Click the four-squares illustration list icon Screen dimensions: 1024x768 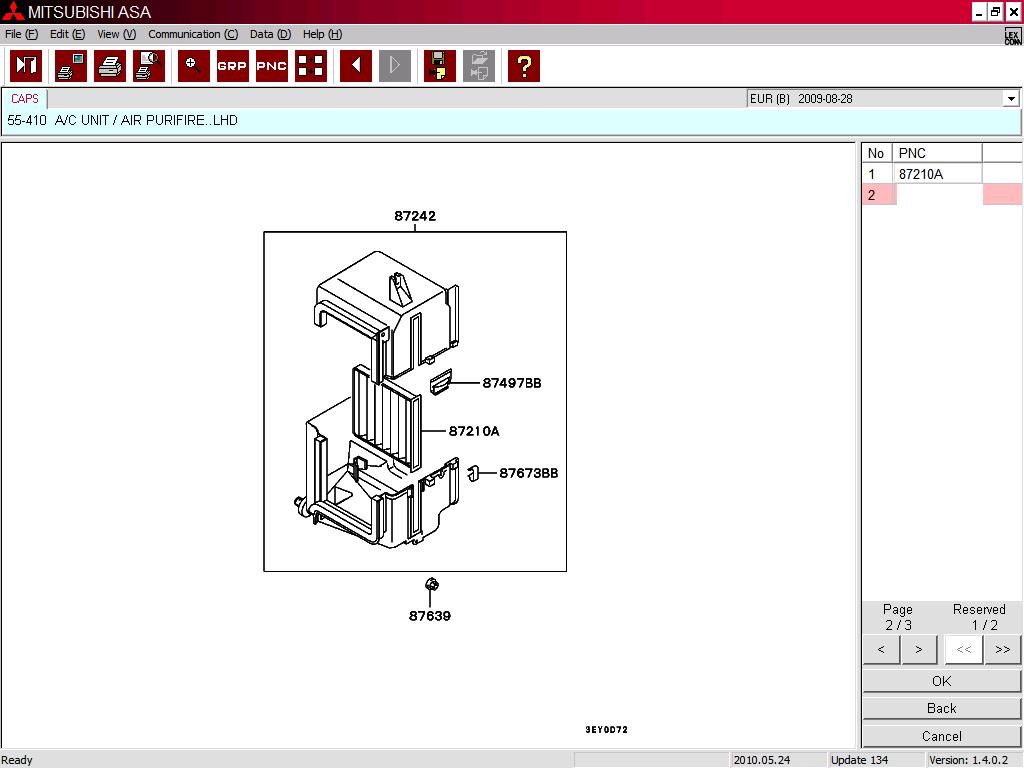tap(311, 66)
